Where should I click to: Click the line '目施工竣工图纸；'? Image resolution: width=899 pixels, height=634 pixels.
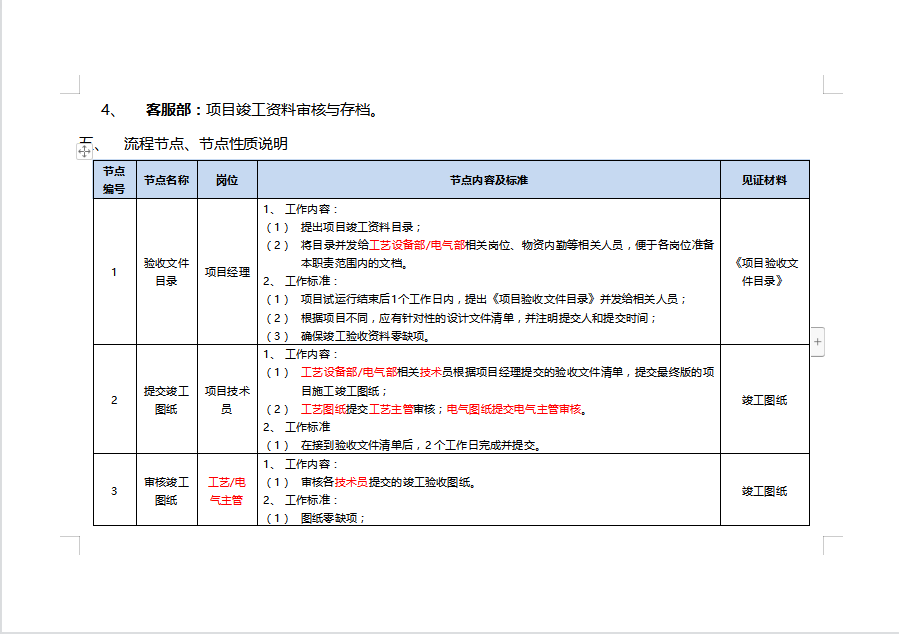click(x=345, y=391)
